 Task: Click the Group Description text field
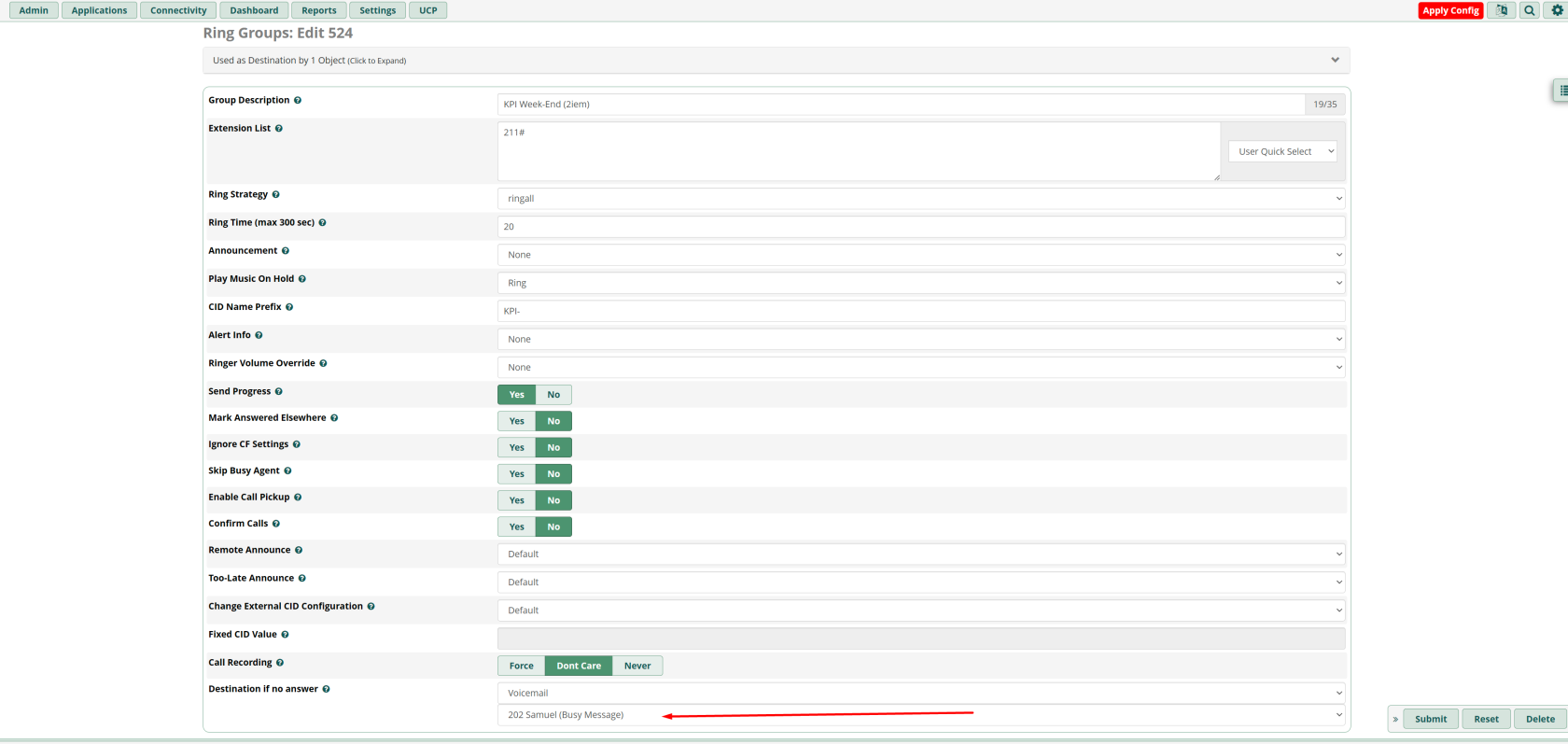point(901,104)
